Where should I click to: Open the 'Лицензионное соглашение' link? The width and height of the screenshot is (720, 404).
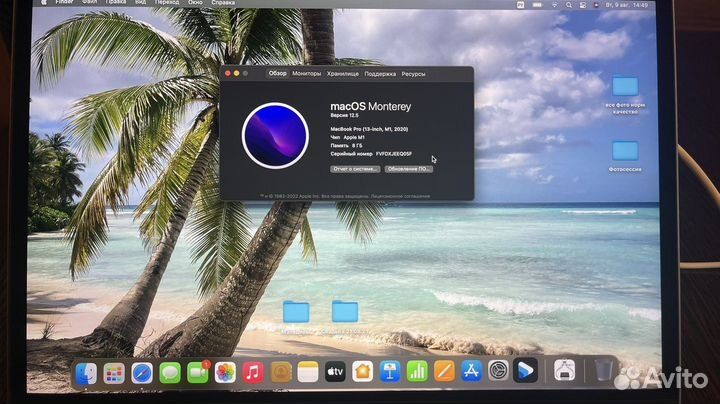(x=400, y=196)
